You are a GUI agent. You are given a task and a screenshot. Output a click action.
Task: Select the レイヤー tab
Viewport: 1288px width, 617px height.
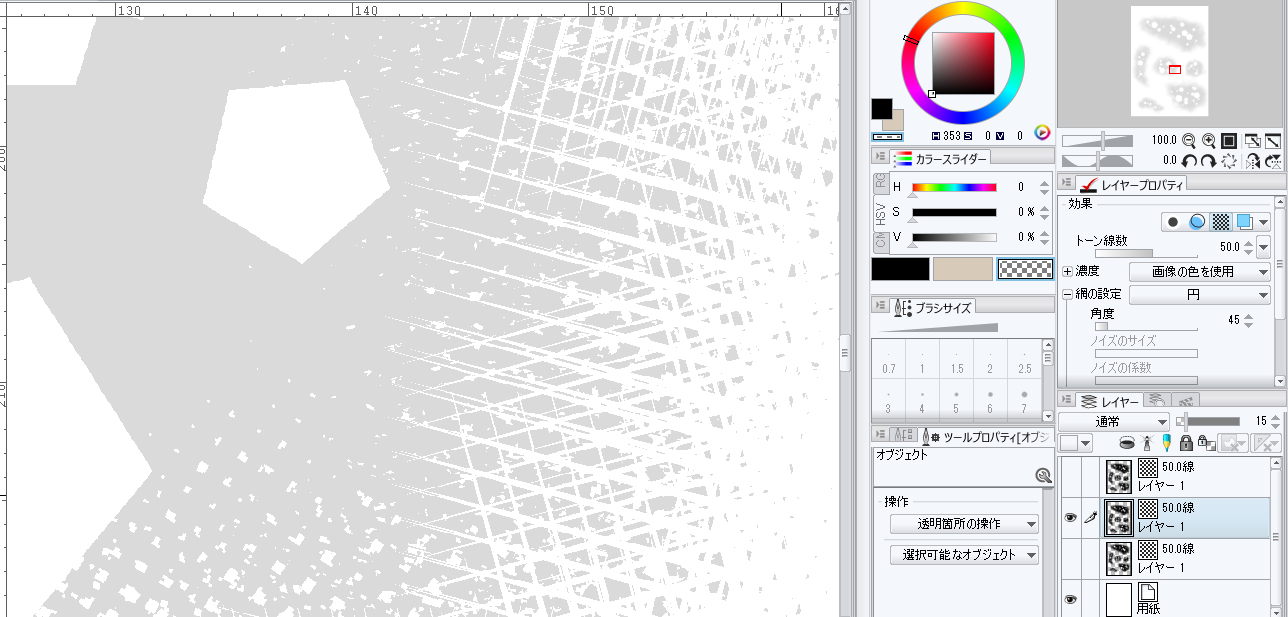(1109, 400)
